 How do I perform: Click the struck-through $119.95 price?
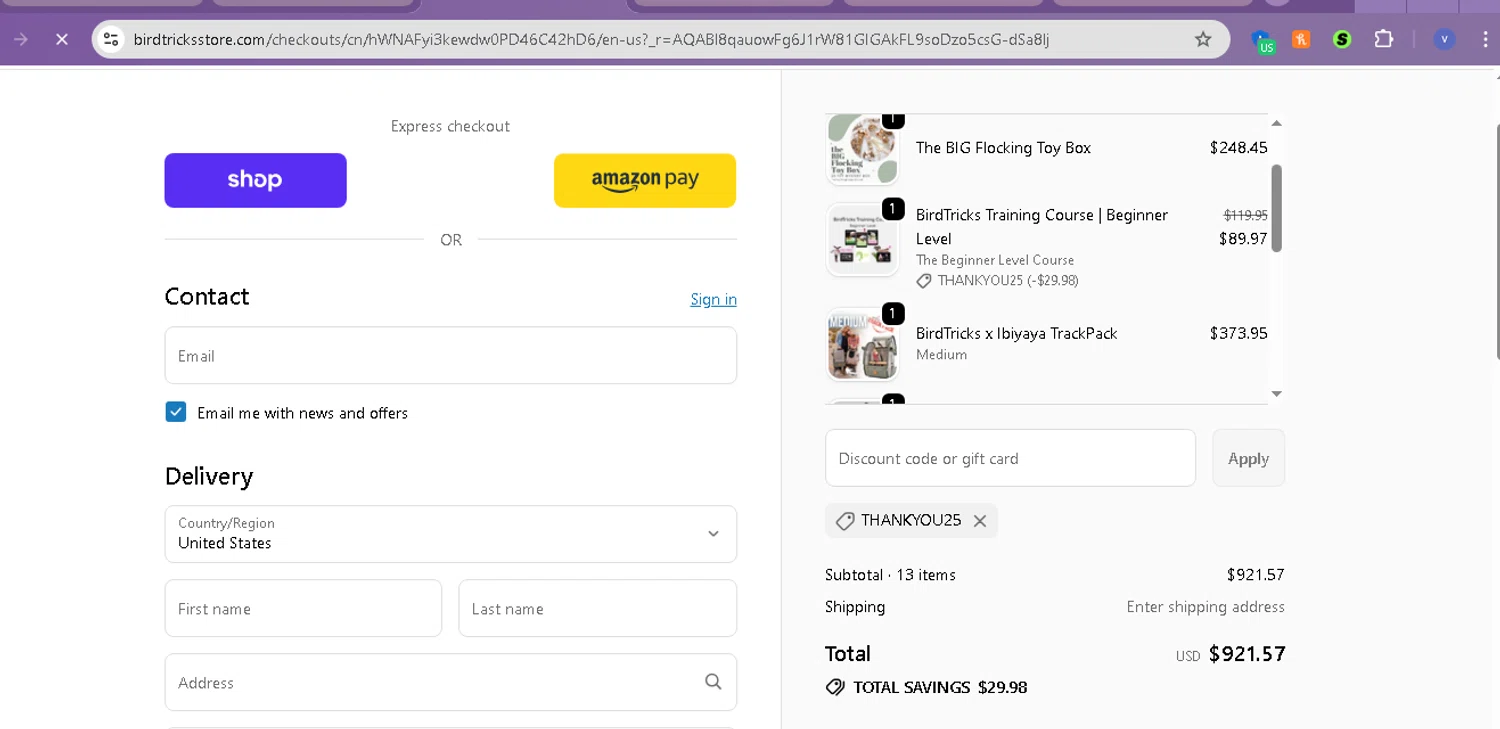(1245, 215)
